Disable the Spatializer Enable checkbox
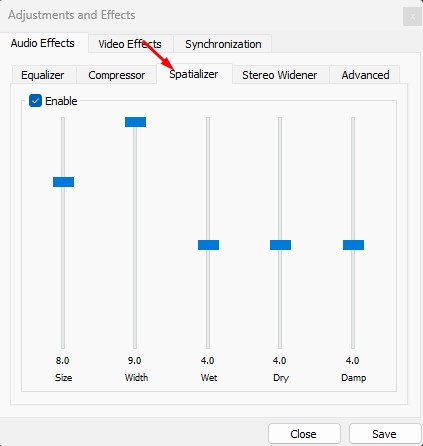 pyautogui.click(x=35, y=101)
